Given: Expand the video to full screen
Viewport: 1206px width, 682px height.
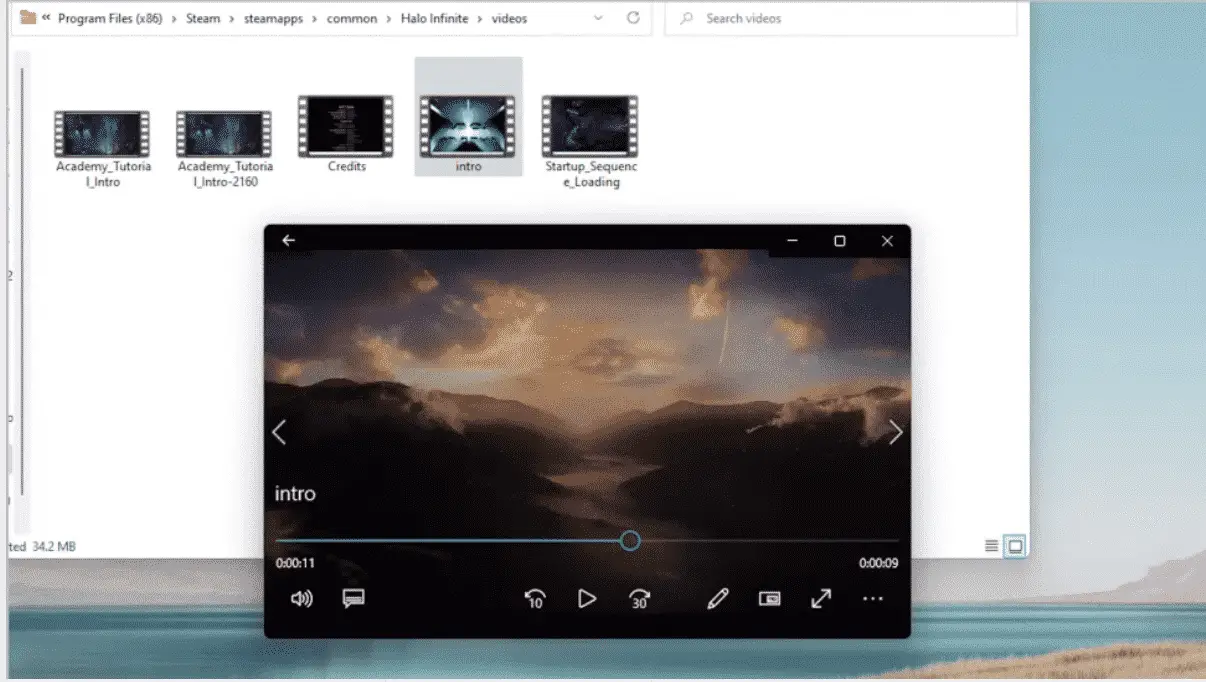Looking at the screenshot, I should click(821, 599).
